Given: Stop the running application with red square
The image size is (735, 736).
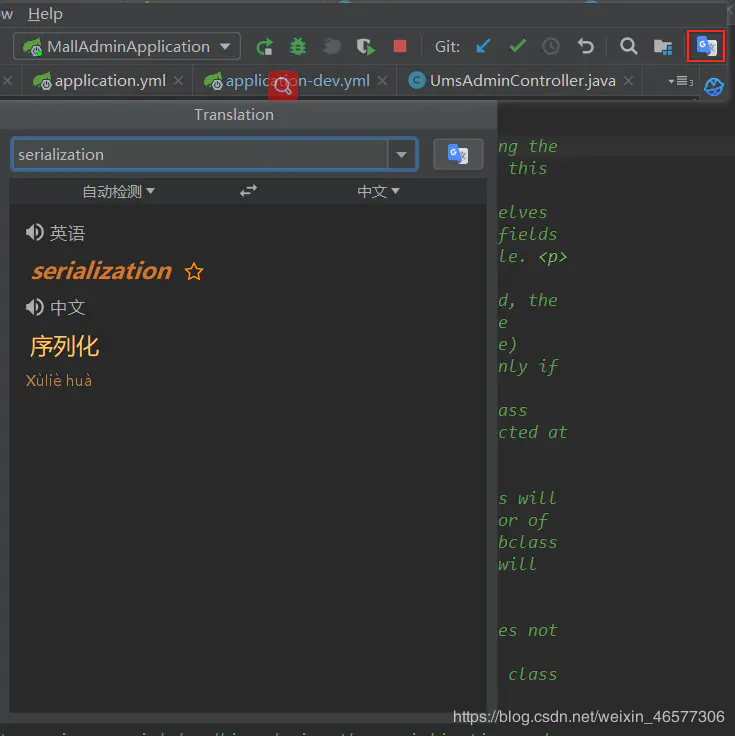Looking at the screenshot, I should [x=399, y=46].
